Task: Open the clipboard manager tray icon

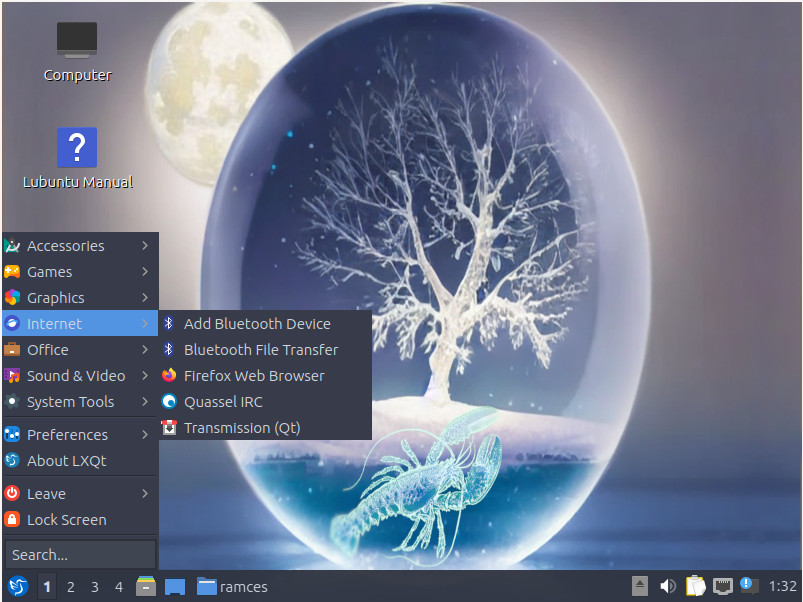Action: click(694, 587)
